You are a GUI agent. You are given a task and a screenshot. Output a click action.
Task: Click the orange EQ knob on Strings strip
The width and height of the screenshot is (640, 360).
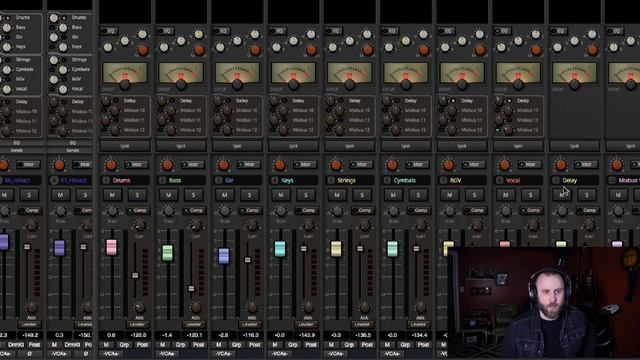pyautogui.click(x=368, y=50)
